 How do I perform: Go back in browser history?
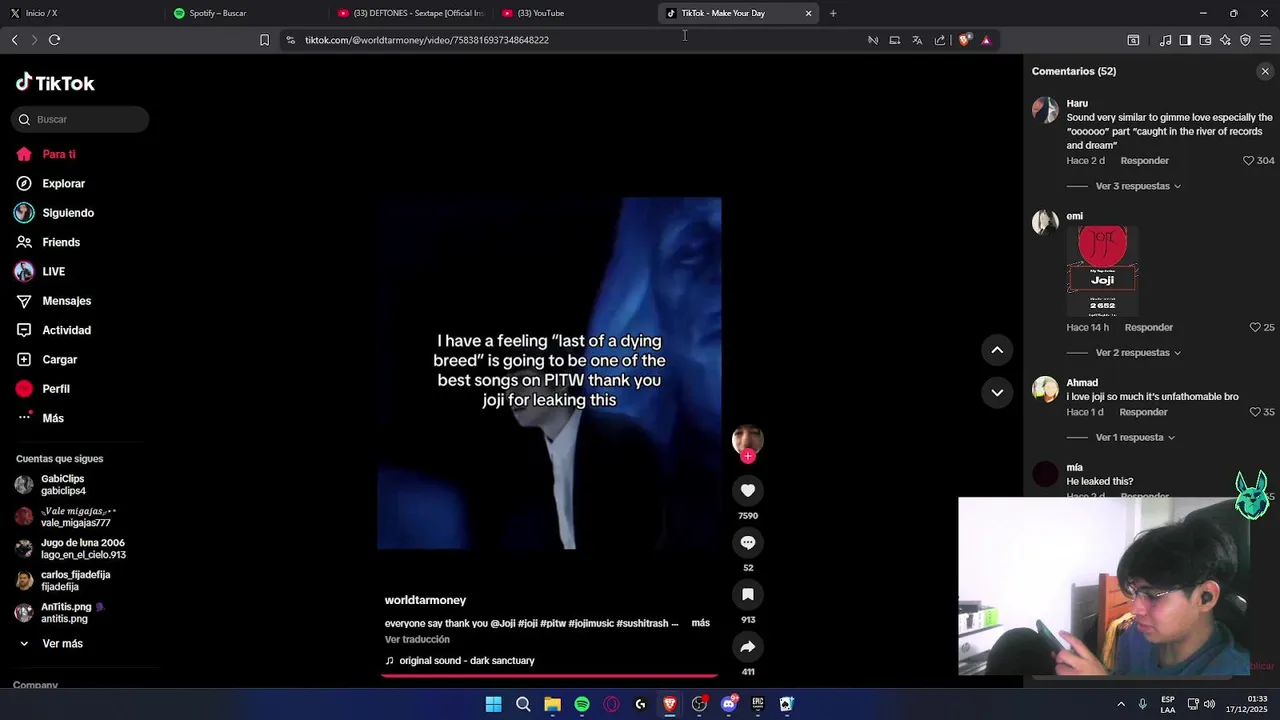pos(15,40)
